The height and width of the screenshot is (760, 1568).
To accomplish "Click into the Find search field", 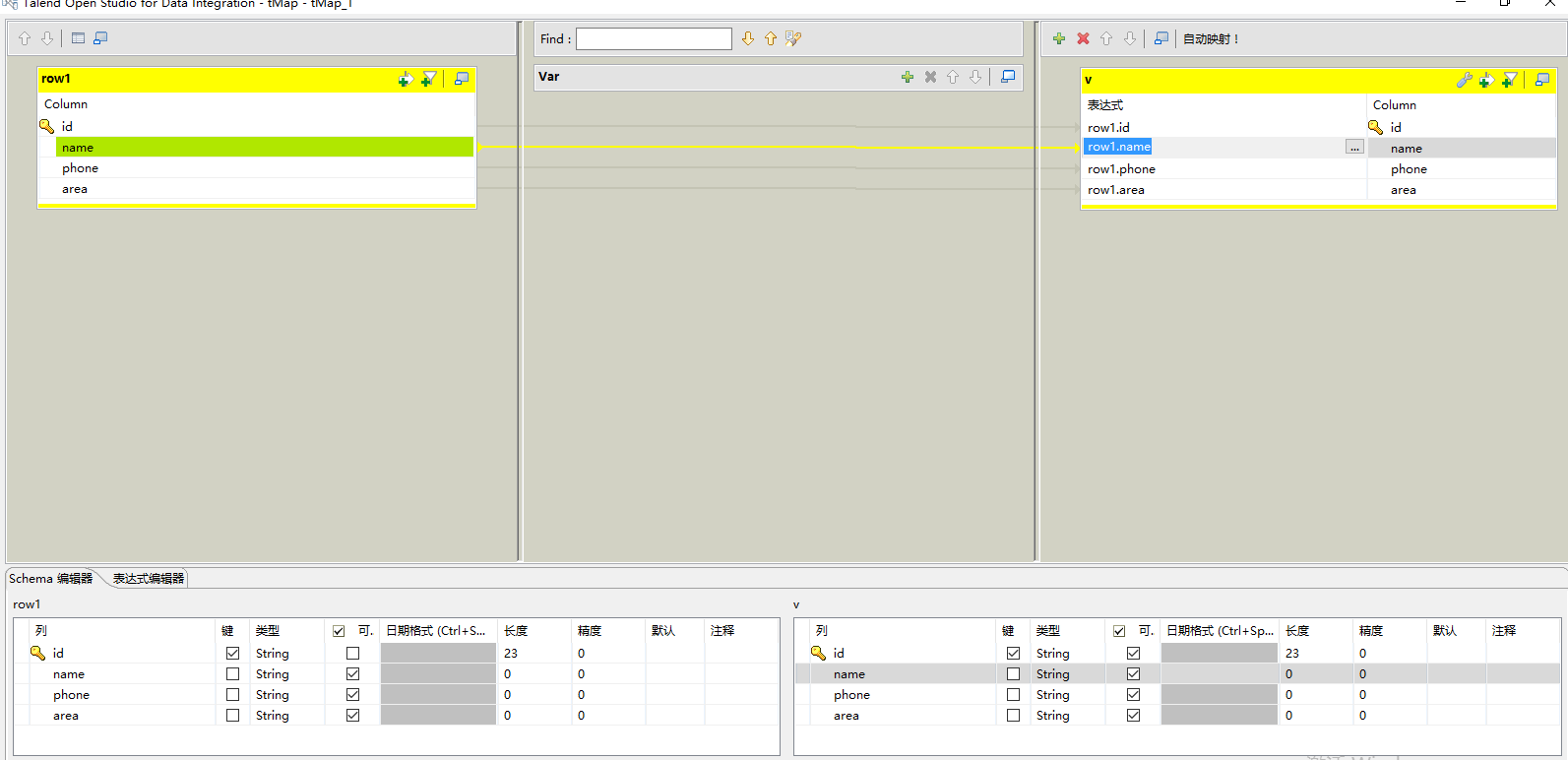I will point(654,38).
